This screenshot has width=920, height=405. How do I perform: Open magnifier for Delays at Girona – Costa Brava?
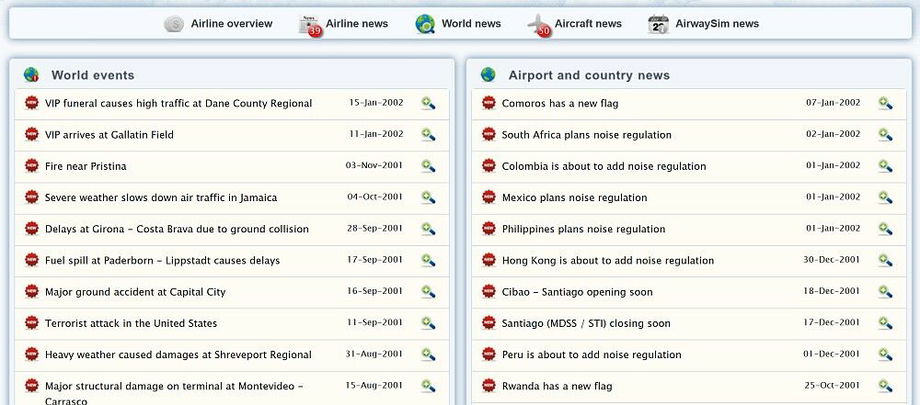(428, 229)
